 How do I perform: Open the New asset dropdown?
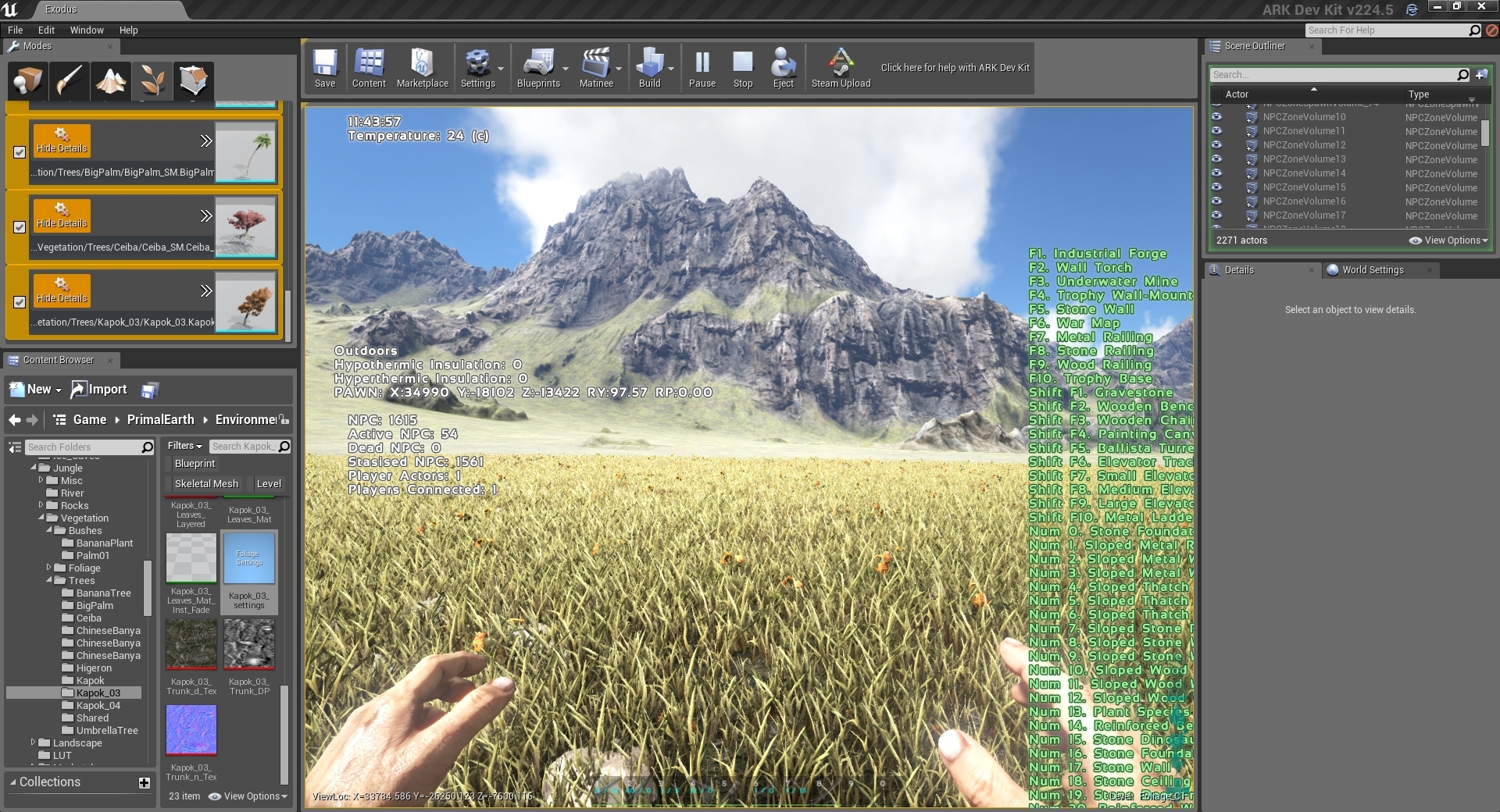point(36,390)
